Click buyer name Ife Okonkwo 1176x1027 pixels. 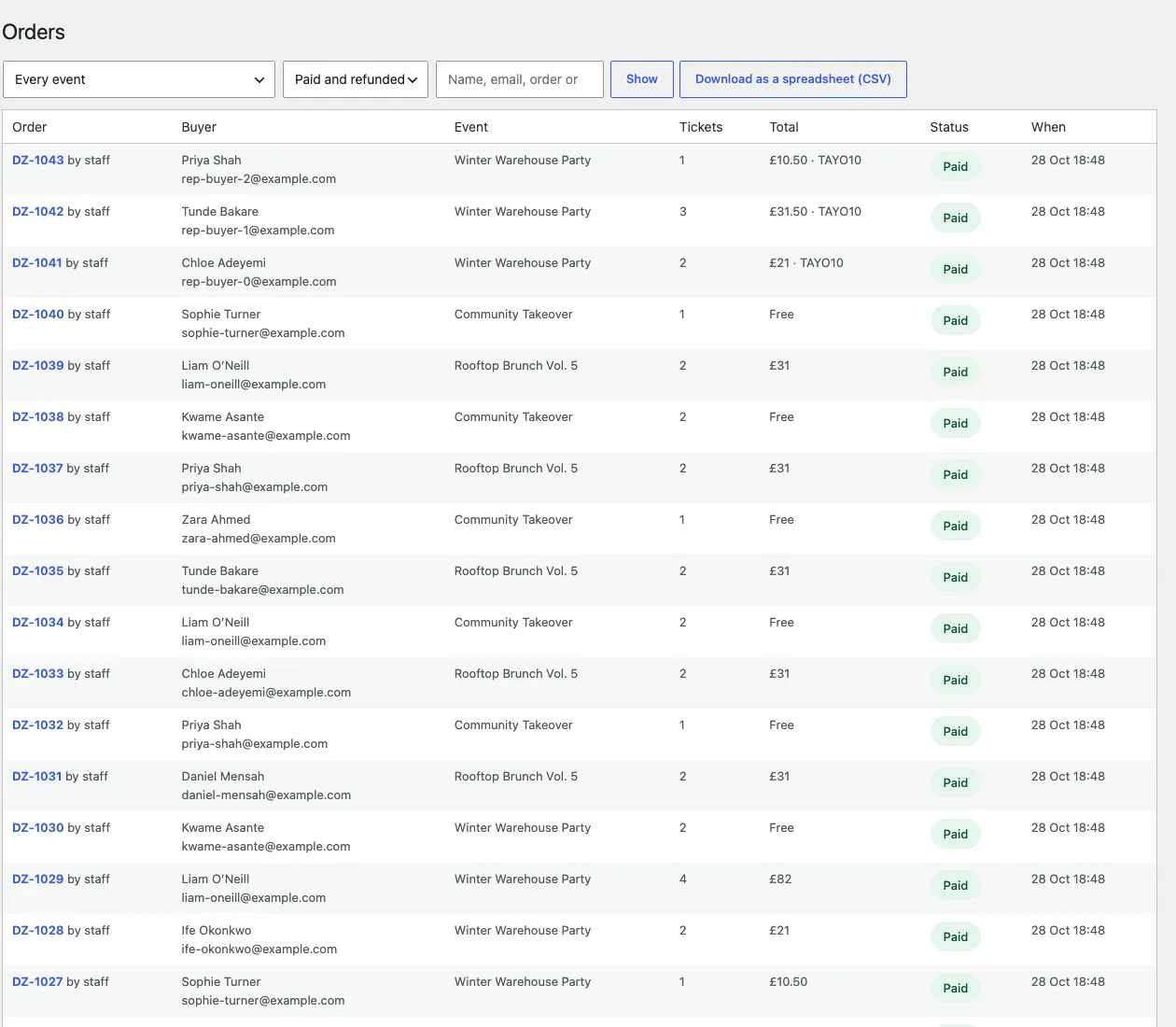[x=217, y=931]
